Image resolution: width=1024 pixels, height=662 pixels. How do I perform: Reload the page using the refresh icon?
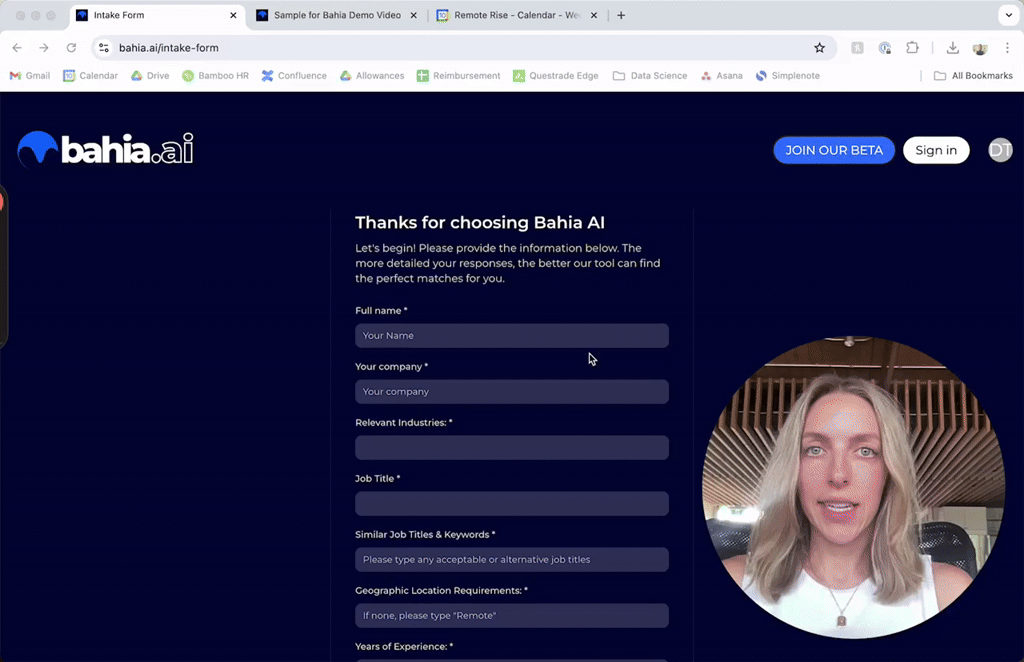coord(71,48)
